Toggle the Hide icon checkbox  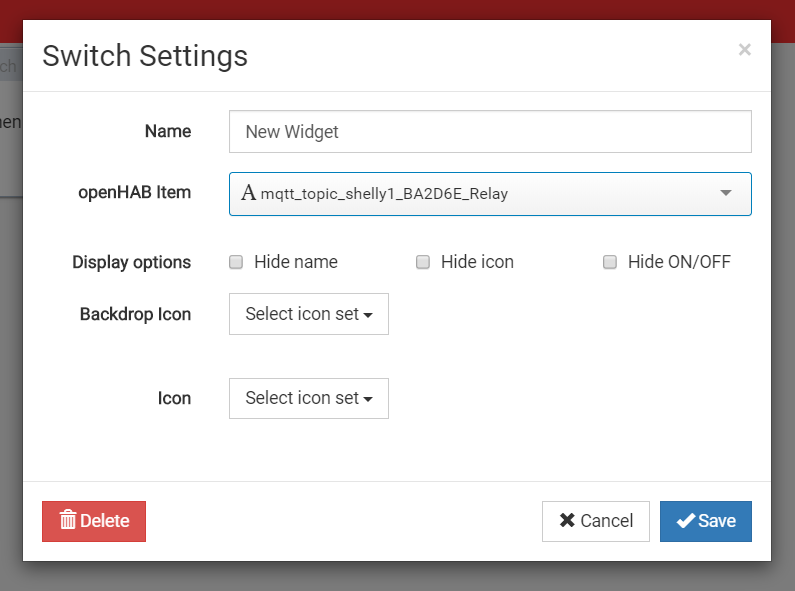coord(423,262)
